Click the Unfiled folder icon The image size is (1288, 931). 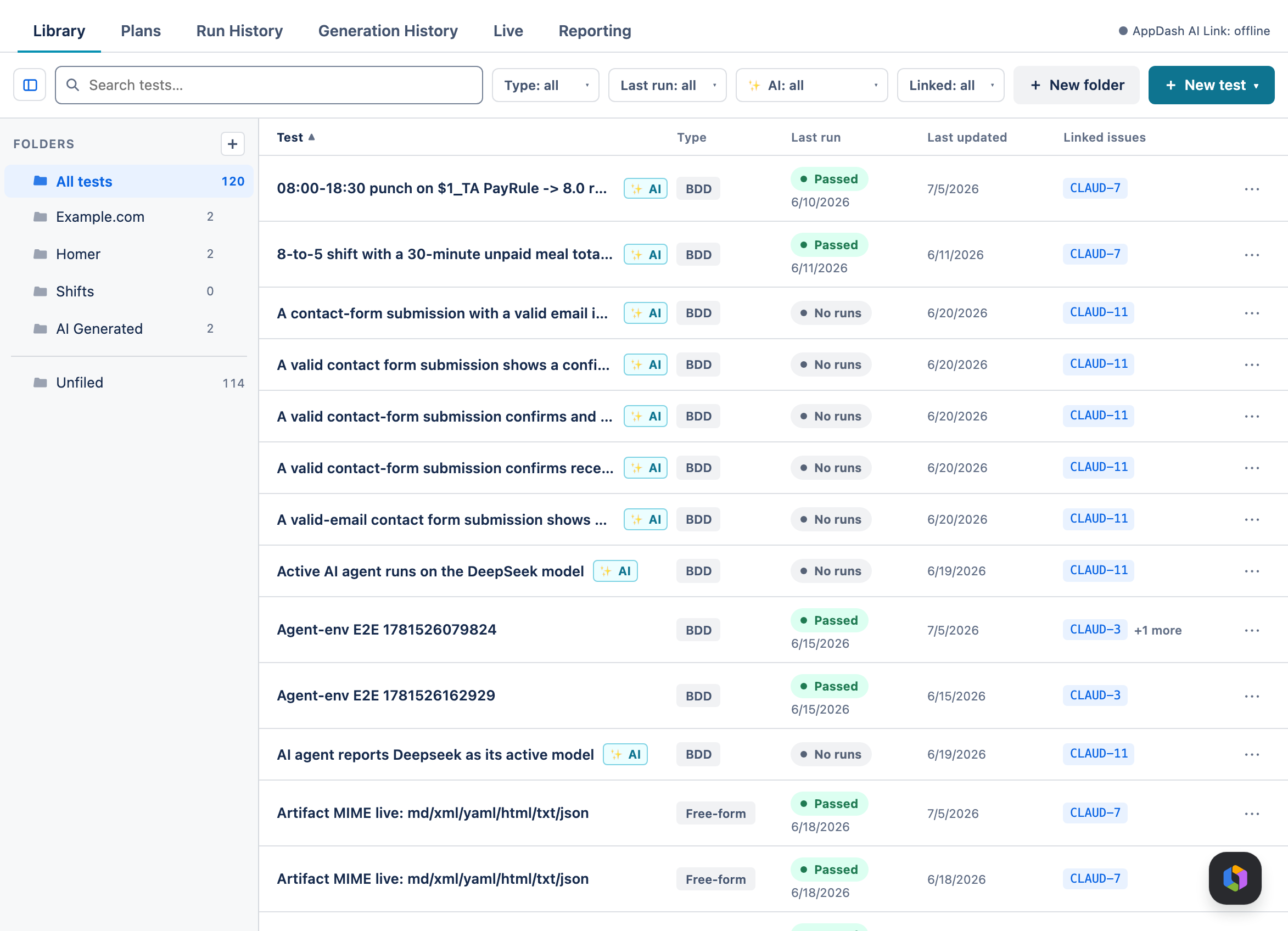coord(40,383)
